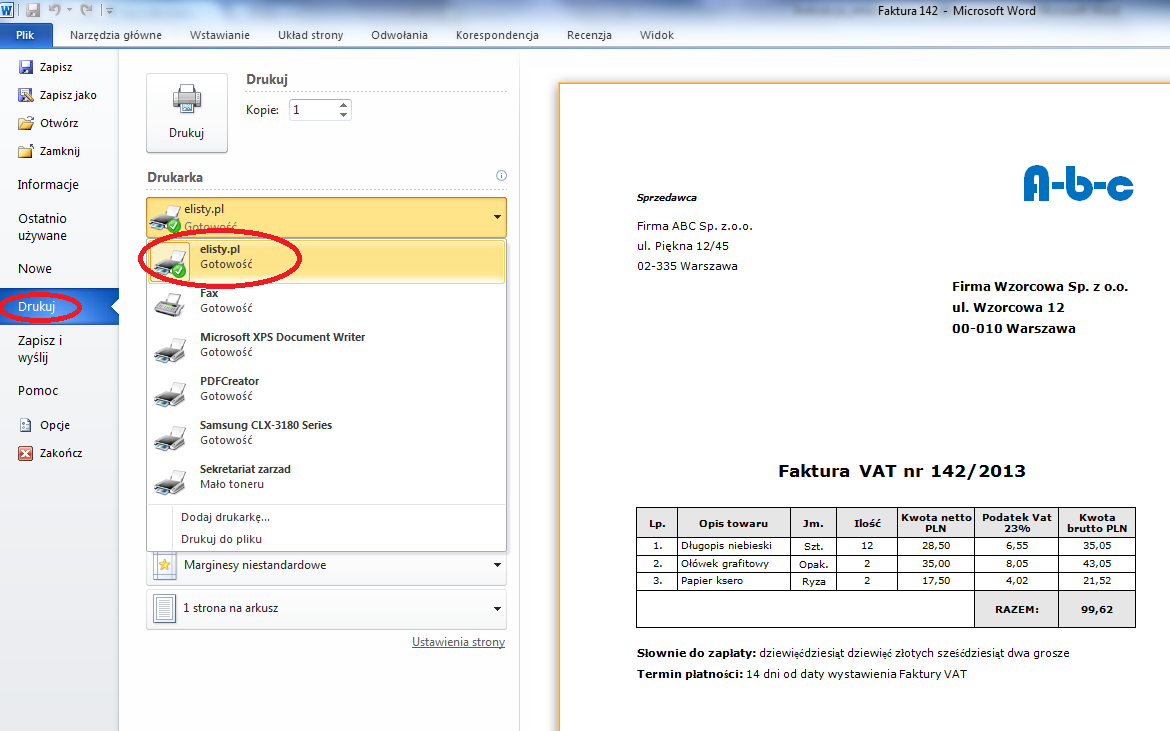Expand the elisty.pl printer dropdown
Screen dimensions: 1170x731
[326, 217]
